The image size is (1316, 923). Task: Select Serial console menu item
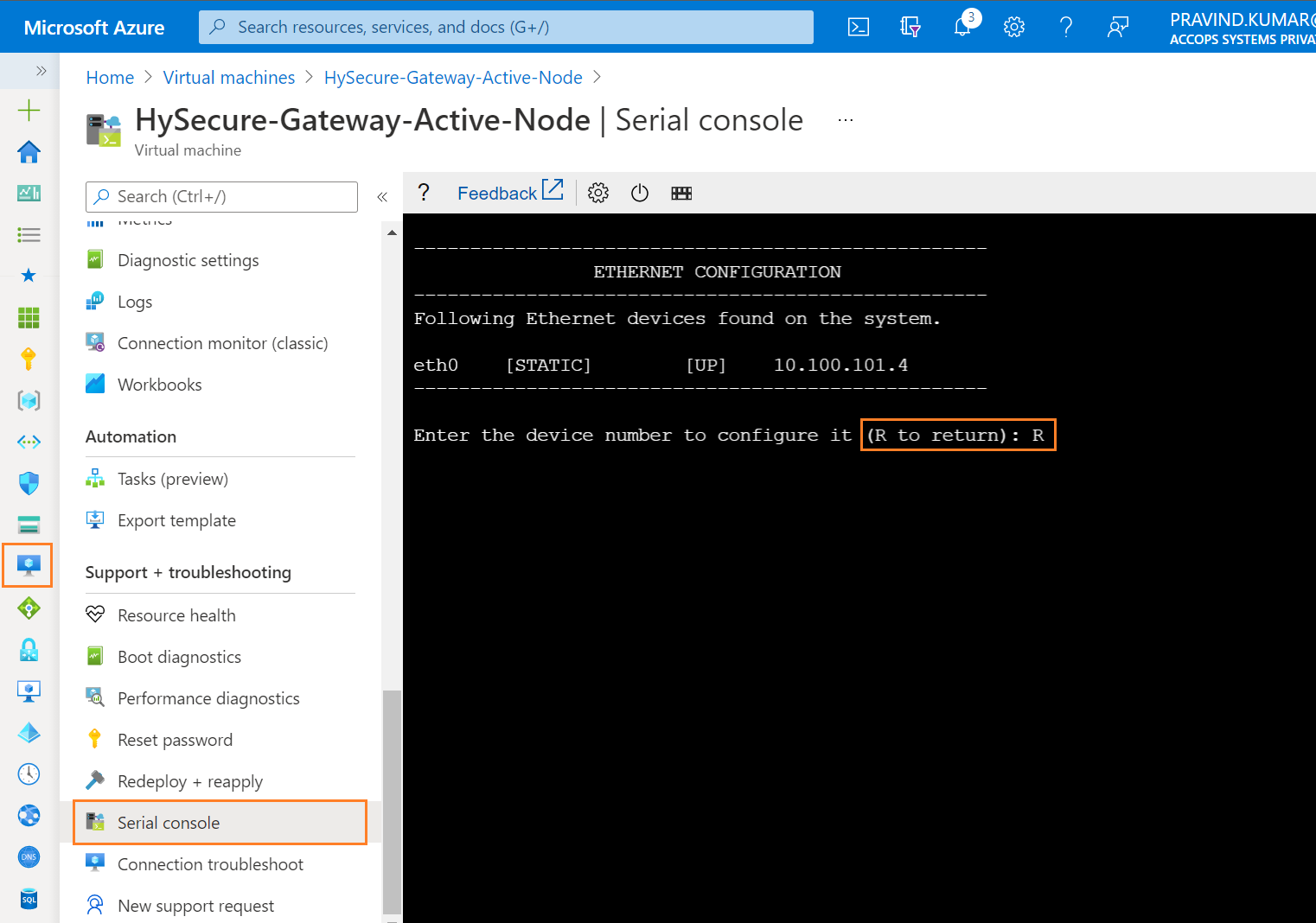tap(220, 823)
